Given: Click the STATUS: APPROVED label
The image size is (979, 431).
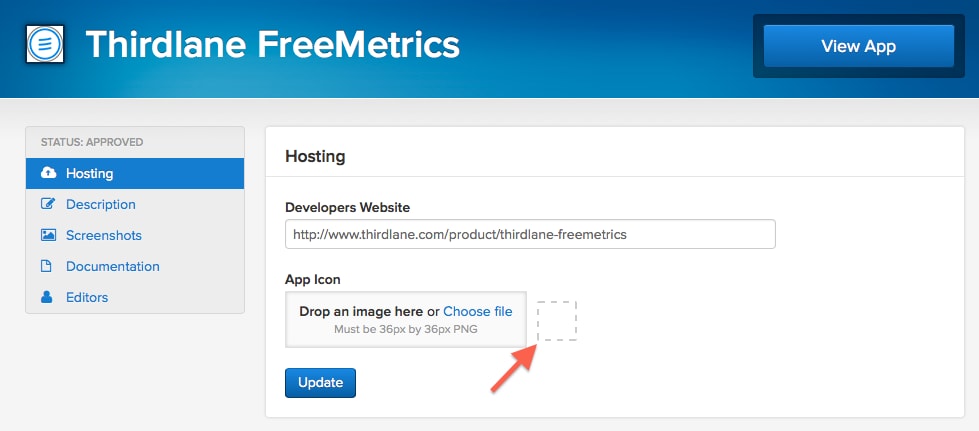Looking at the screenshot, I should [x=92, y=142].
